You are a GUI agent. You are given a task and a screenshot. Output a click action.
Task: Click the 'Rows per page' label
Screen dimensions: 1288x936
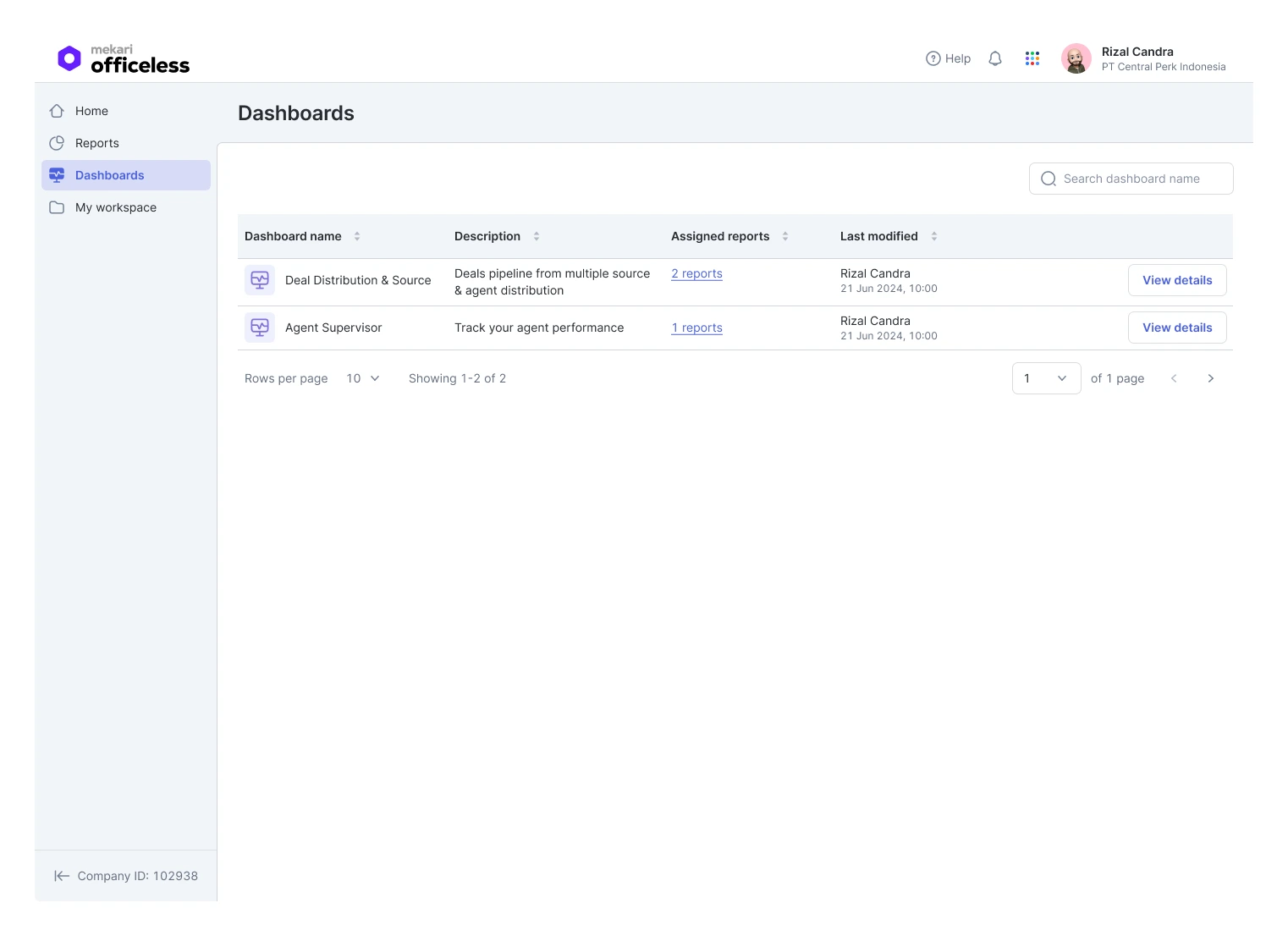pyautogui.click(x=286, y=378)
